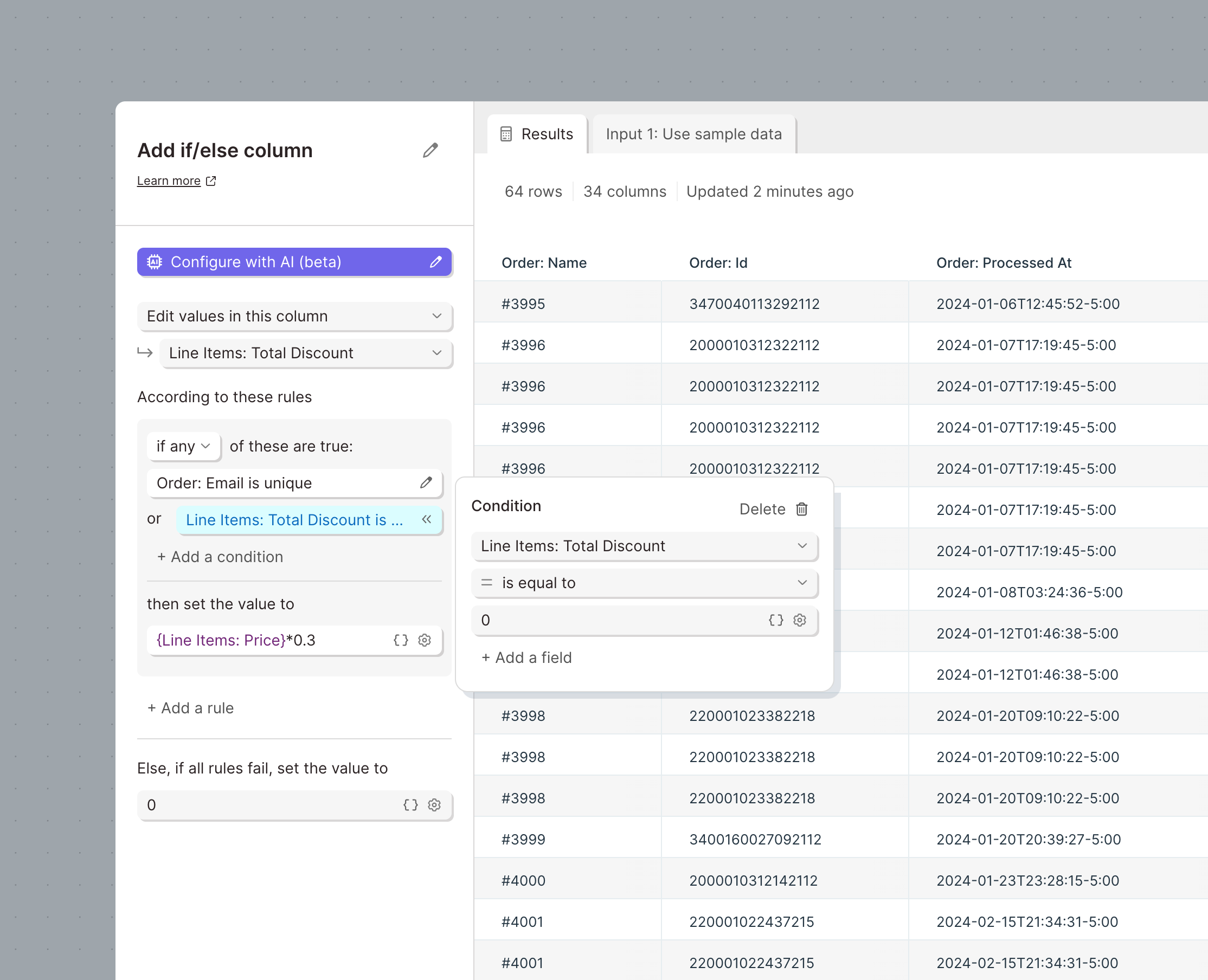The height and width of the screenshot is (980, 1208).
Task: Click pencil icon on Configure with AI button
Action: pyautogui.click(x=435, y=262)
